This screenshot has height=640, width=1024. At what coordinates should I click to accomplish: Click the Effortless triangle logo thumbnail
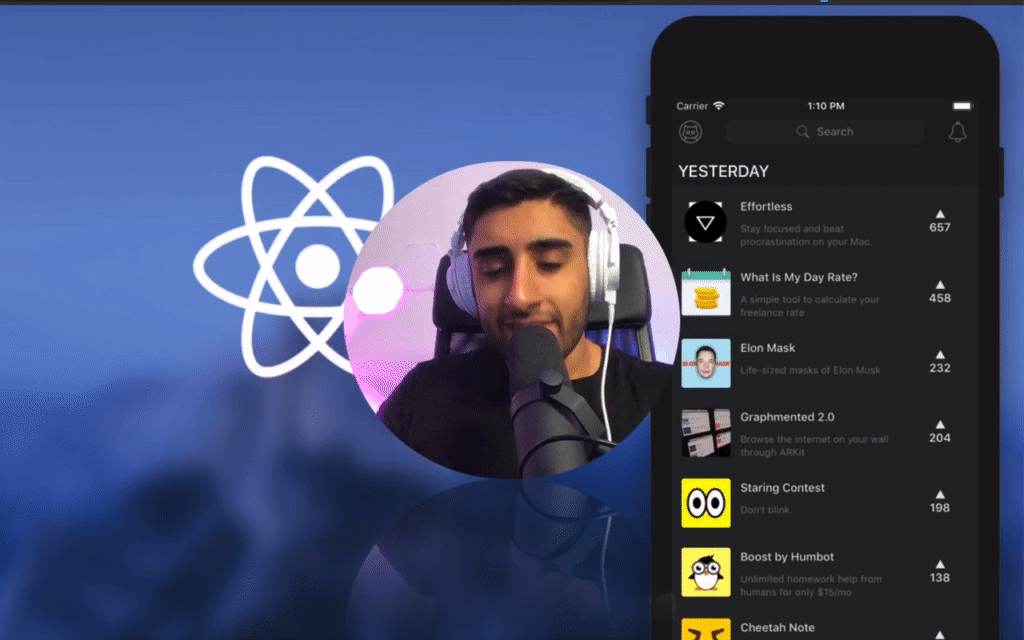[x=706, y=223]
